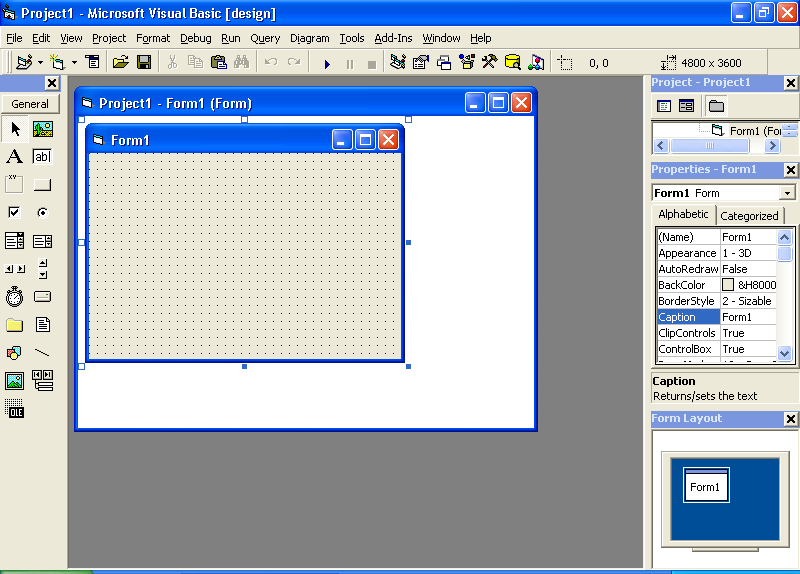Image resolution: width=800 pixels, height=574 pixels.
Task: Select the Image control tool
Action: pyautogui.click(x=15, y=381)
